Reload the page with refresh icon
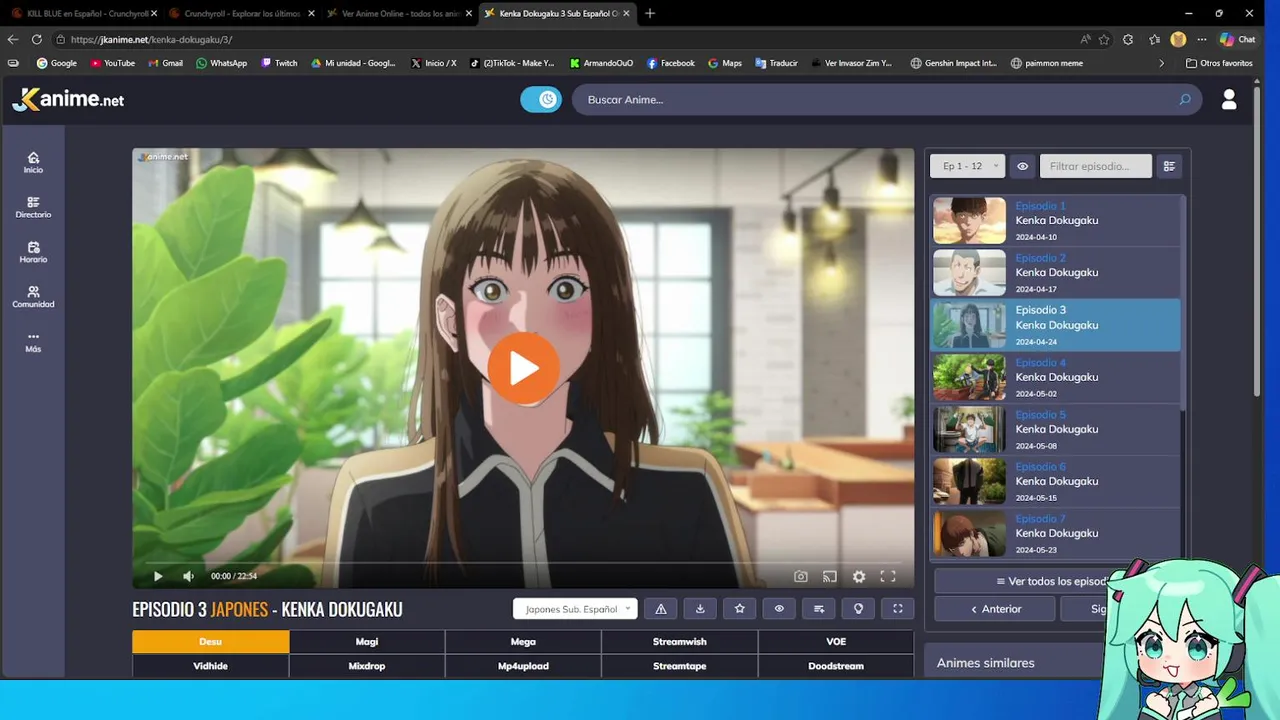 [37, 39]
